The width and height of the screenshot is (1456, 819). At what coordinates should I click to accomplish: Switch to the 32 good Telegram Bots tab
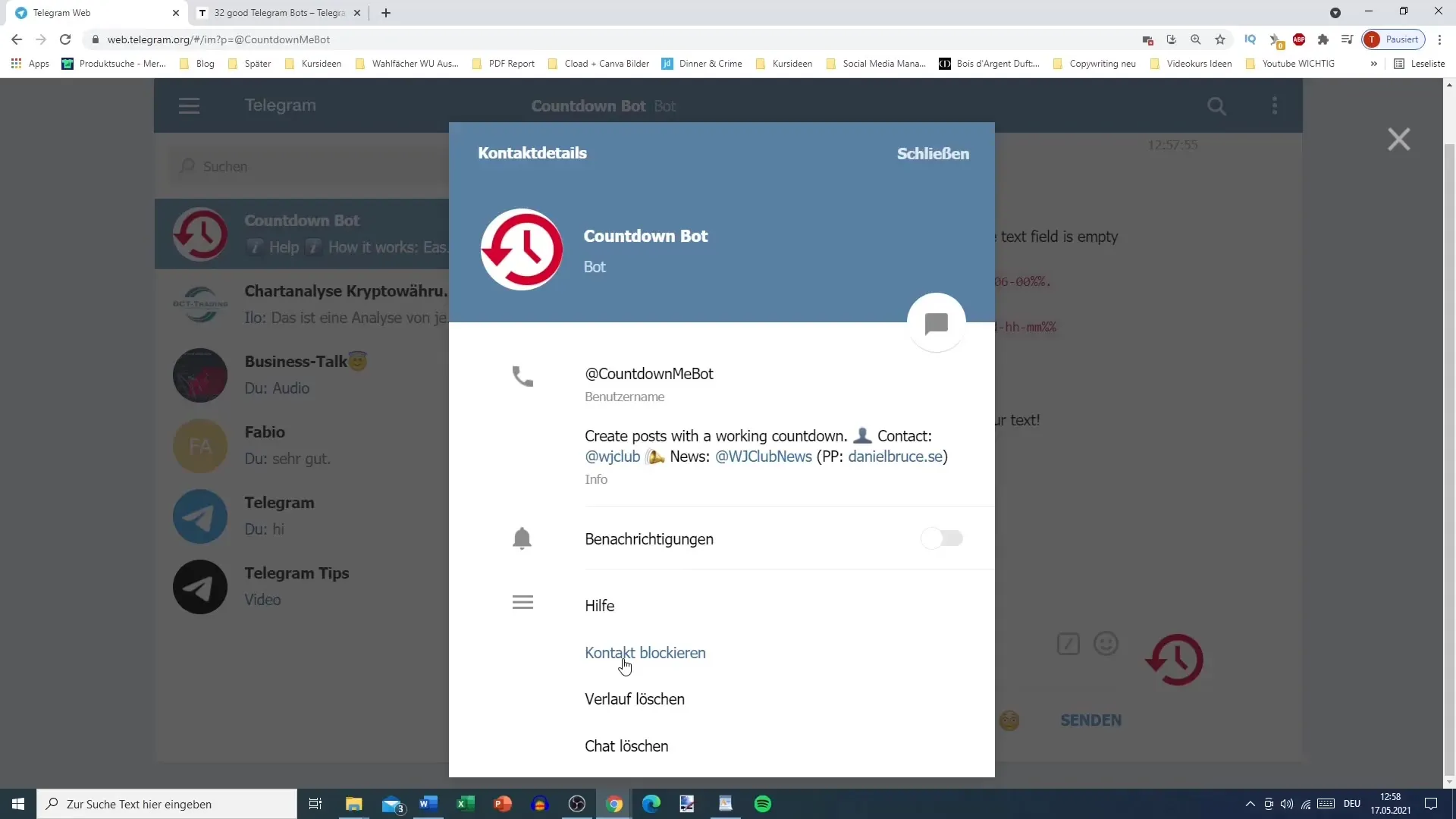pos(279,13)
